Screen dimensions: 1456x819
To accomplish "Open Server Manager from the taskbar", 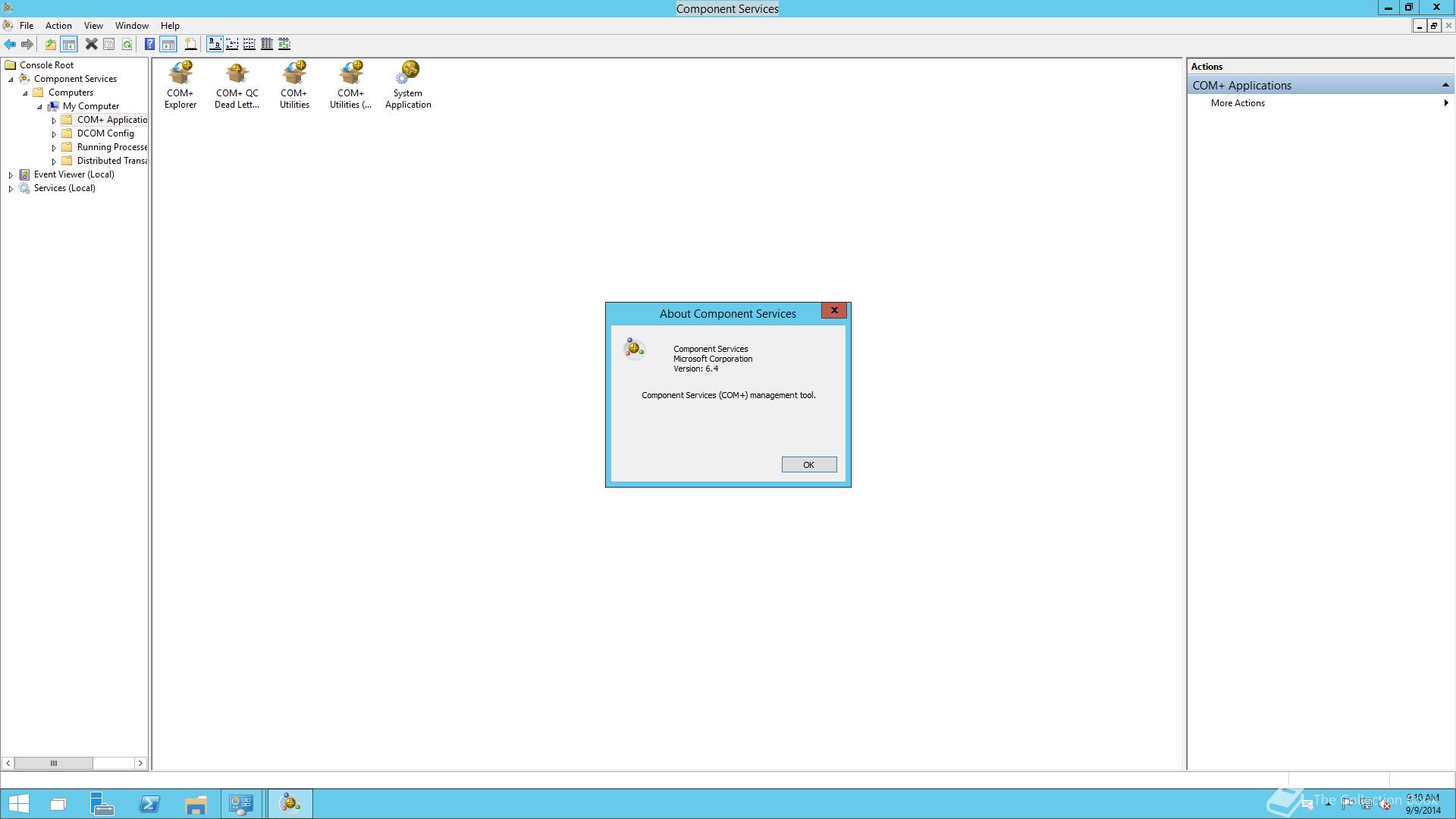I will (x=102, y=804).
